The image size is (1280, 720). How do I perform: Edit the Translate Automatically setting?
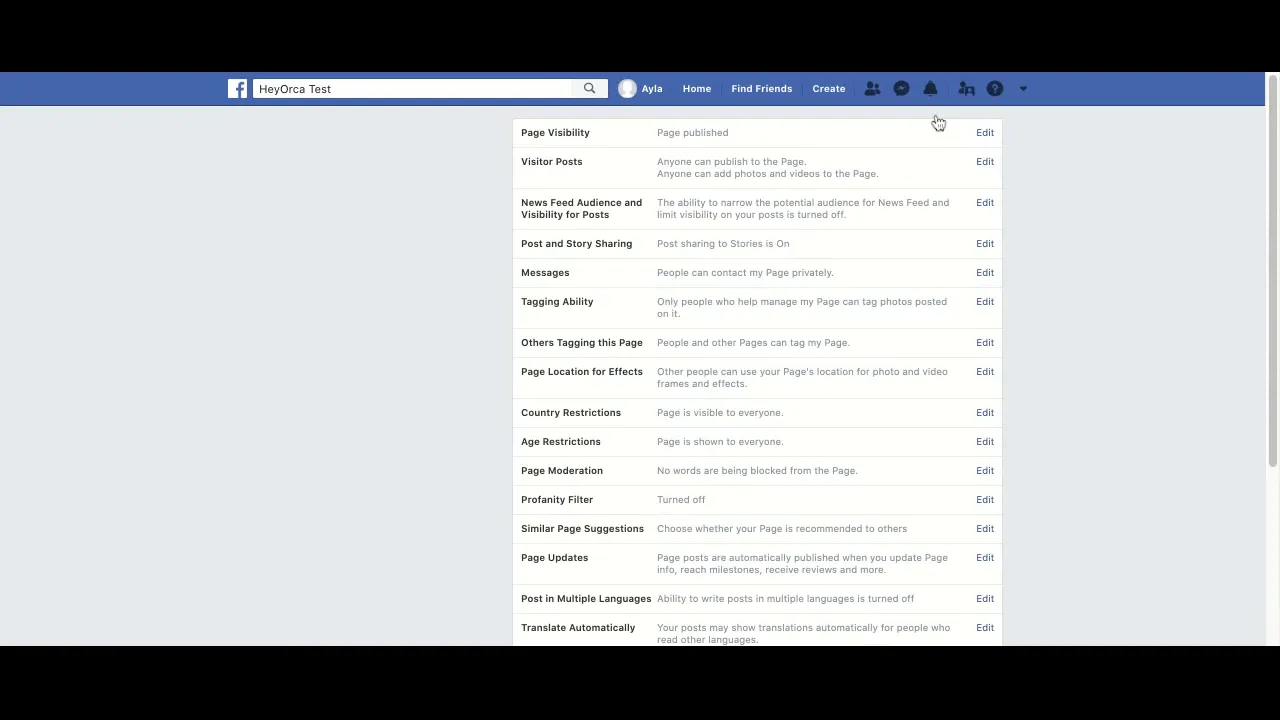tap(985, 628)
